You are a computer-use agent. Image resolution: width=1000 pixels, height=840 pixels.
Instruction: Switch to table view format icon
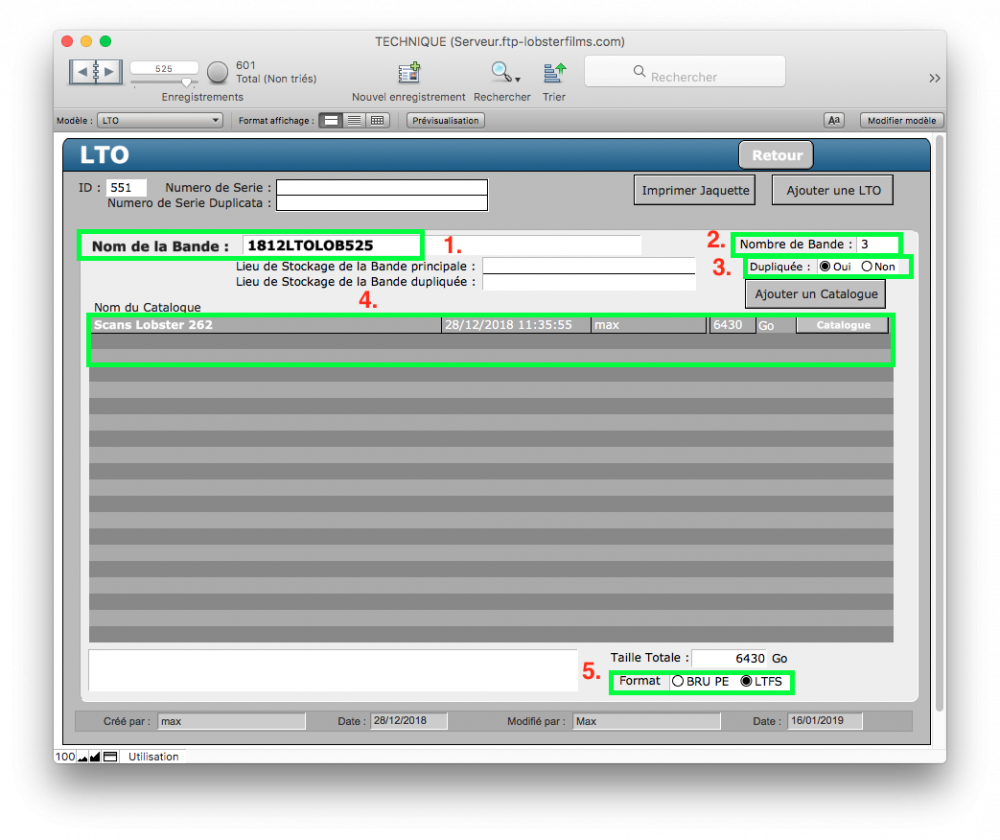(x=377, y=120)
